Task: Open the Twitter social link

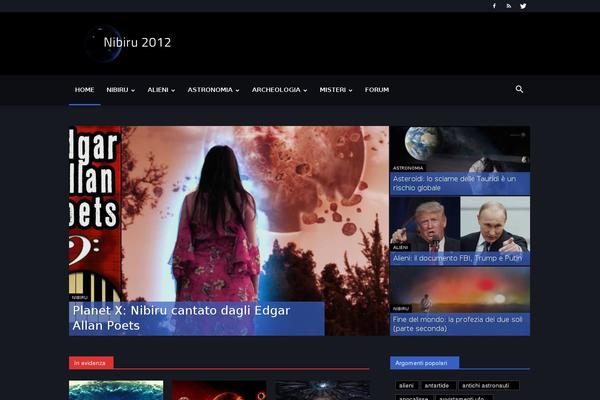Action: [x=523, y=6]
